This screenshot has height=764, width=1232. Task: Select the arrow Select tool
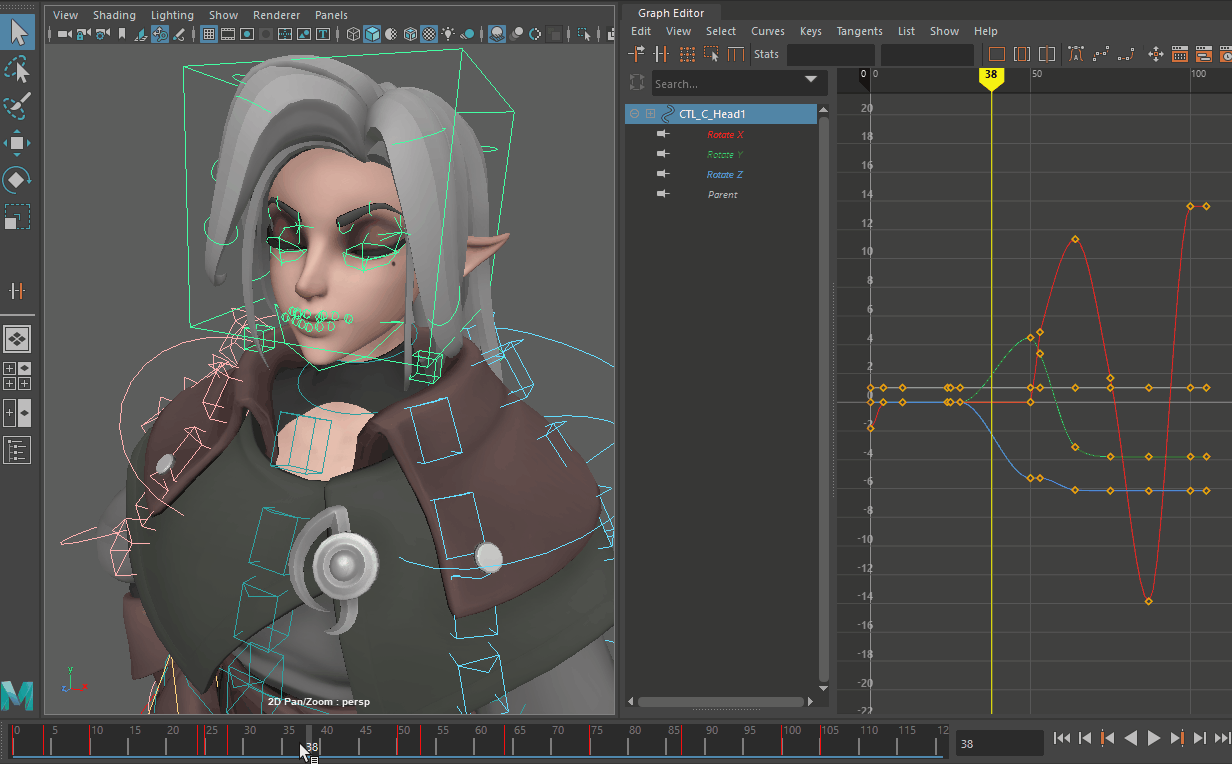18,32
